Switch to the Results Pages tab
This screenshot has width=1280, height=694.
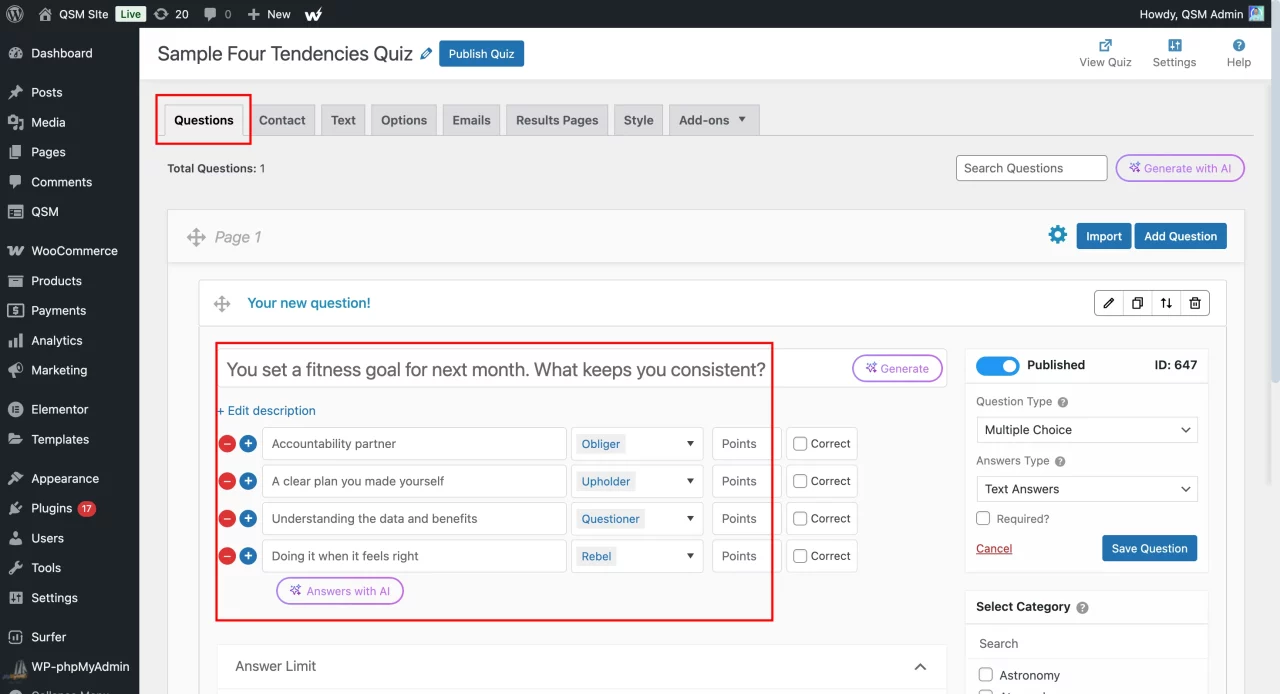(557, 120)
